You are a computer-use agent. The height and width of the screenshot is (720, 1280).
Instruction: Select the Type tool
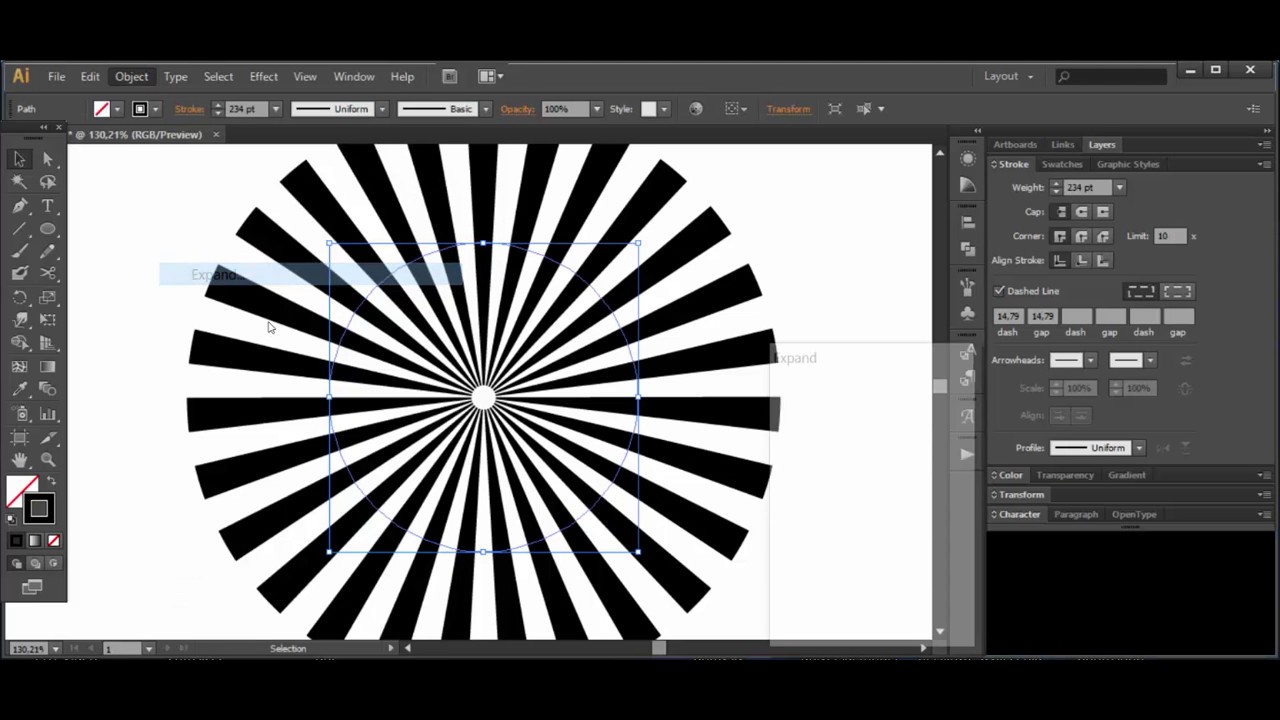(47, 206)
